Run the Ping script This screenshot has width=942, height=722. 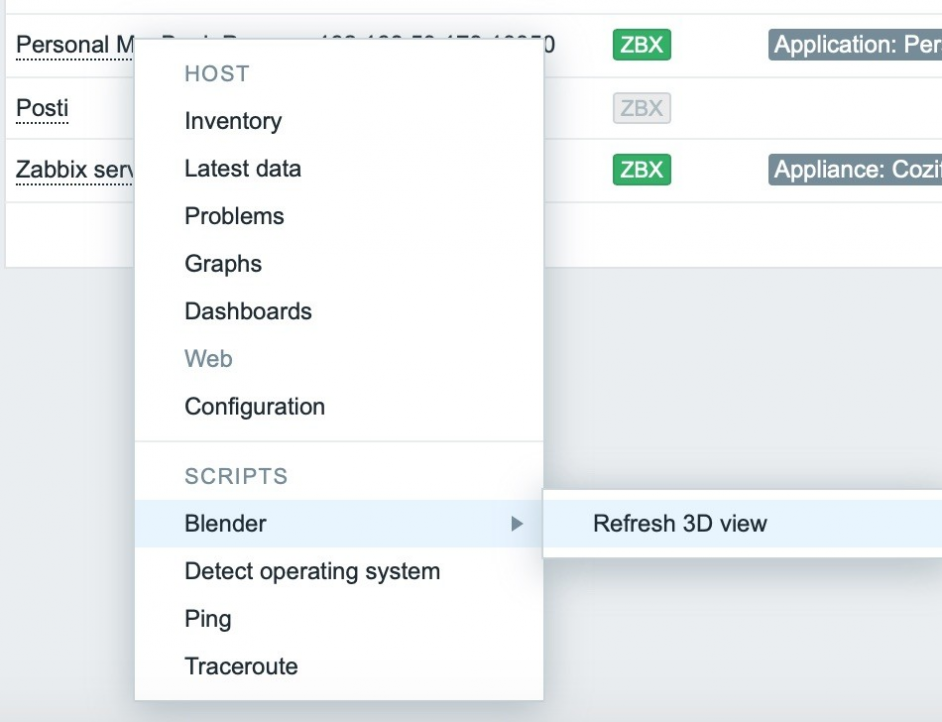pyautogui.click(x=208, y=619)
